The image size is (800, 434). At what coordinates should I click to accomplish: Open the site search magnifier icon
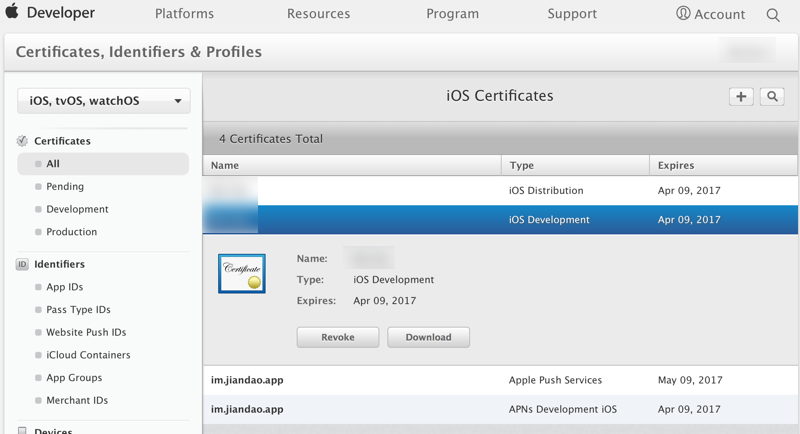tap(773, 15)
